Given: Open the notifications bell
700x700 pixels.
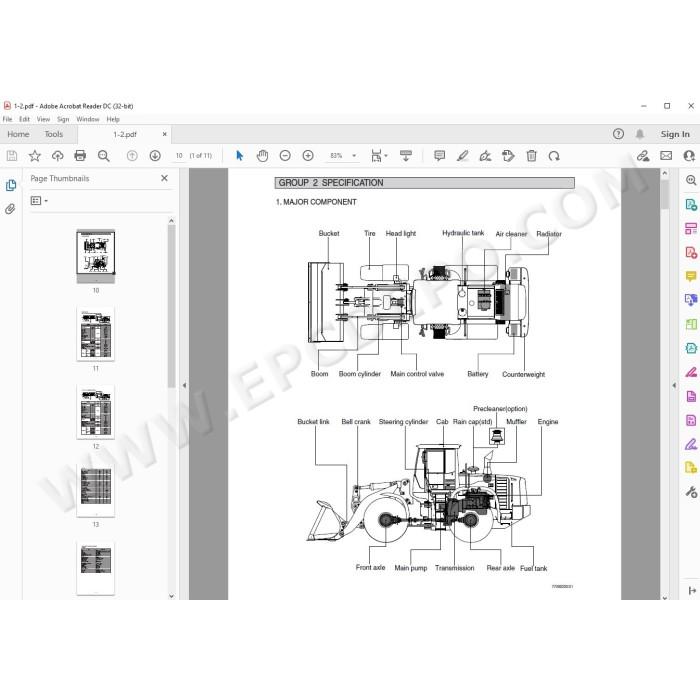Looking at the screenshot, I should click(x=640, y=134).
